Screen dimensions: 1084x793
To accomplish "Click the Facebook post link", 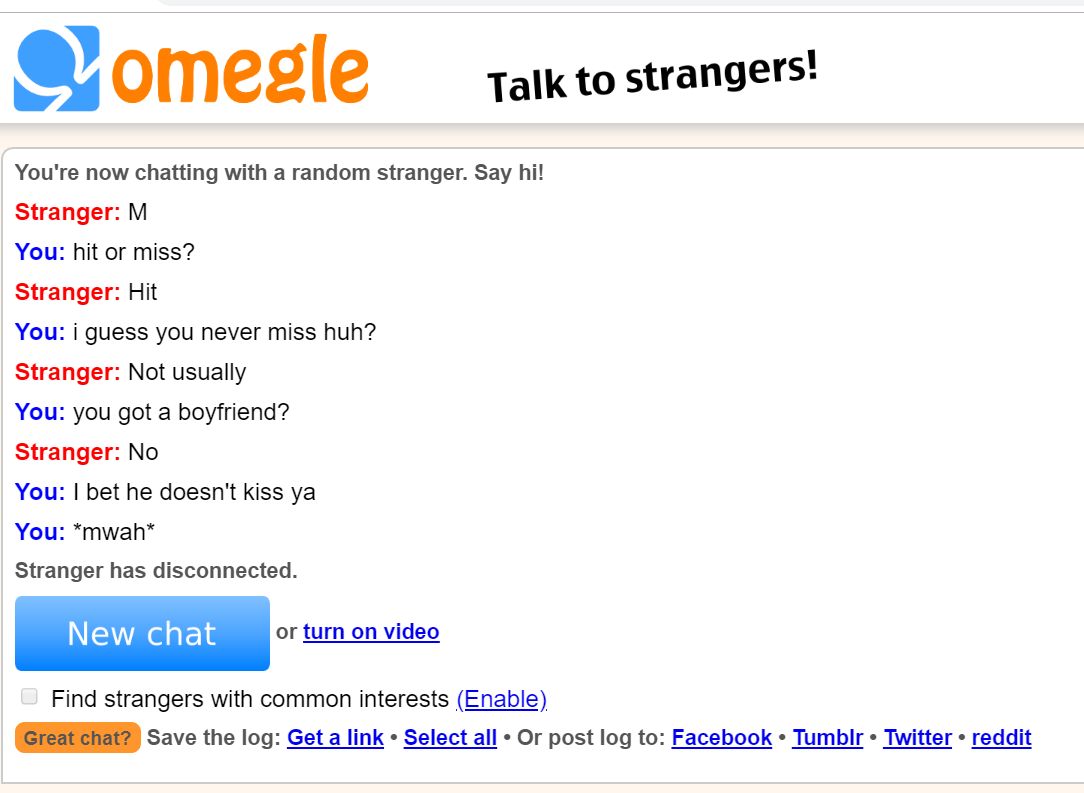I will 721,738.
